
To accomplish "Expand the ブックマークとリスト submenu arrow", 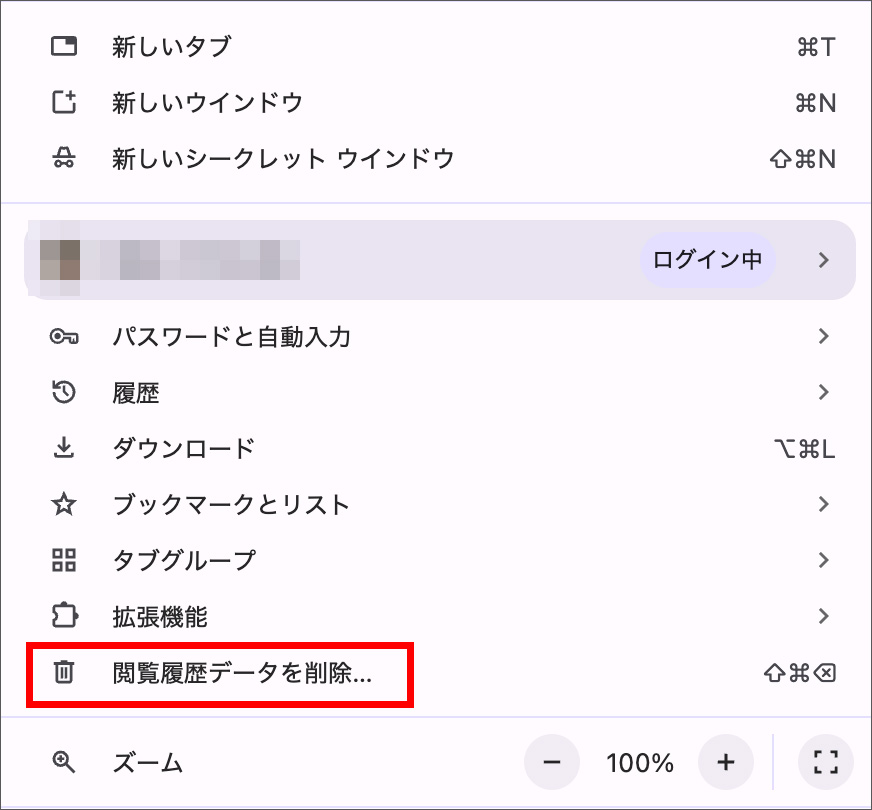I will [x=823, y=504].
